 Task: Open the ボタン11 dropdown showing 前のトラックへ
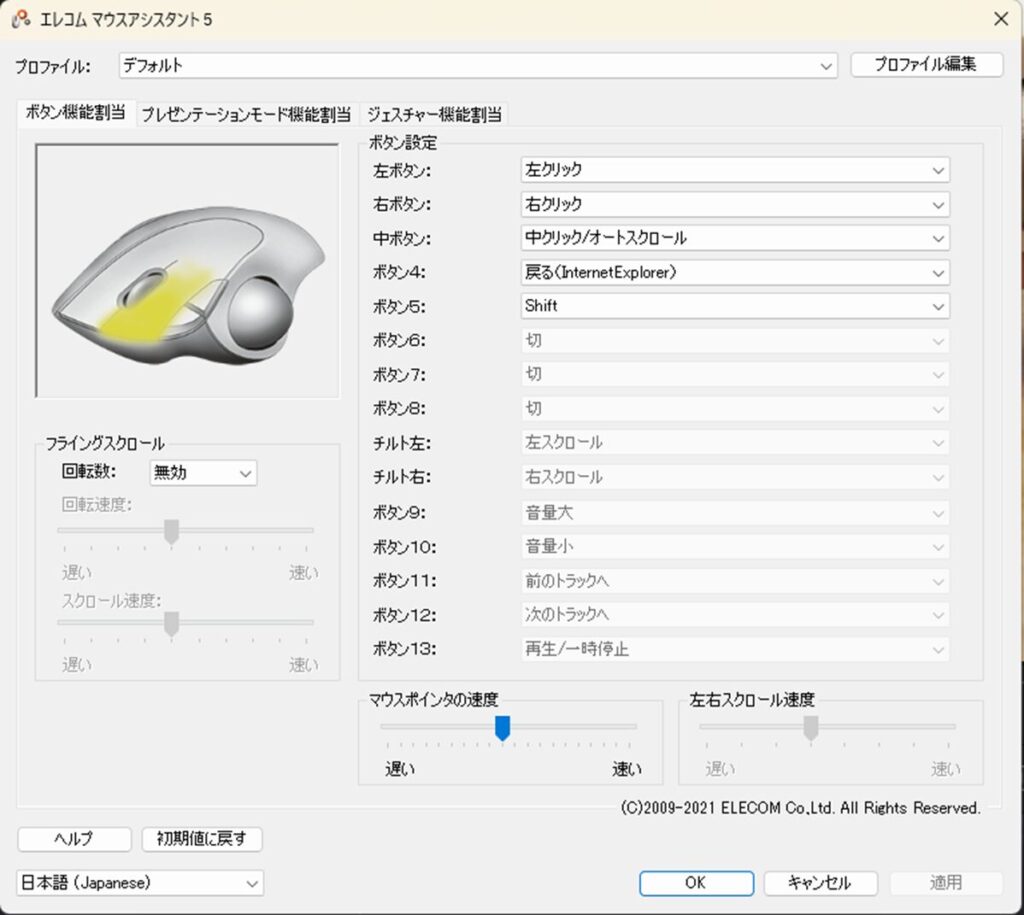(735, 581)
